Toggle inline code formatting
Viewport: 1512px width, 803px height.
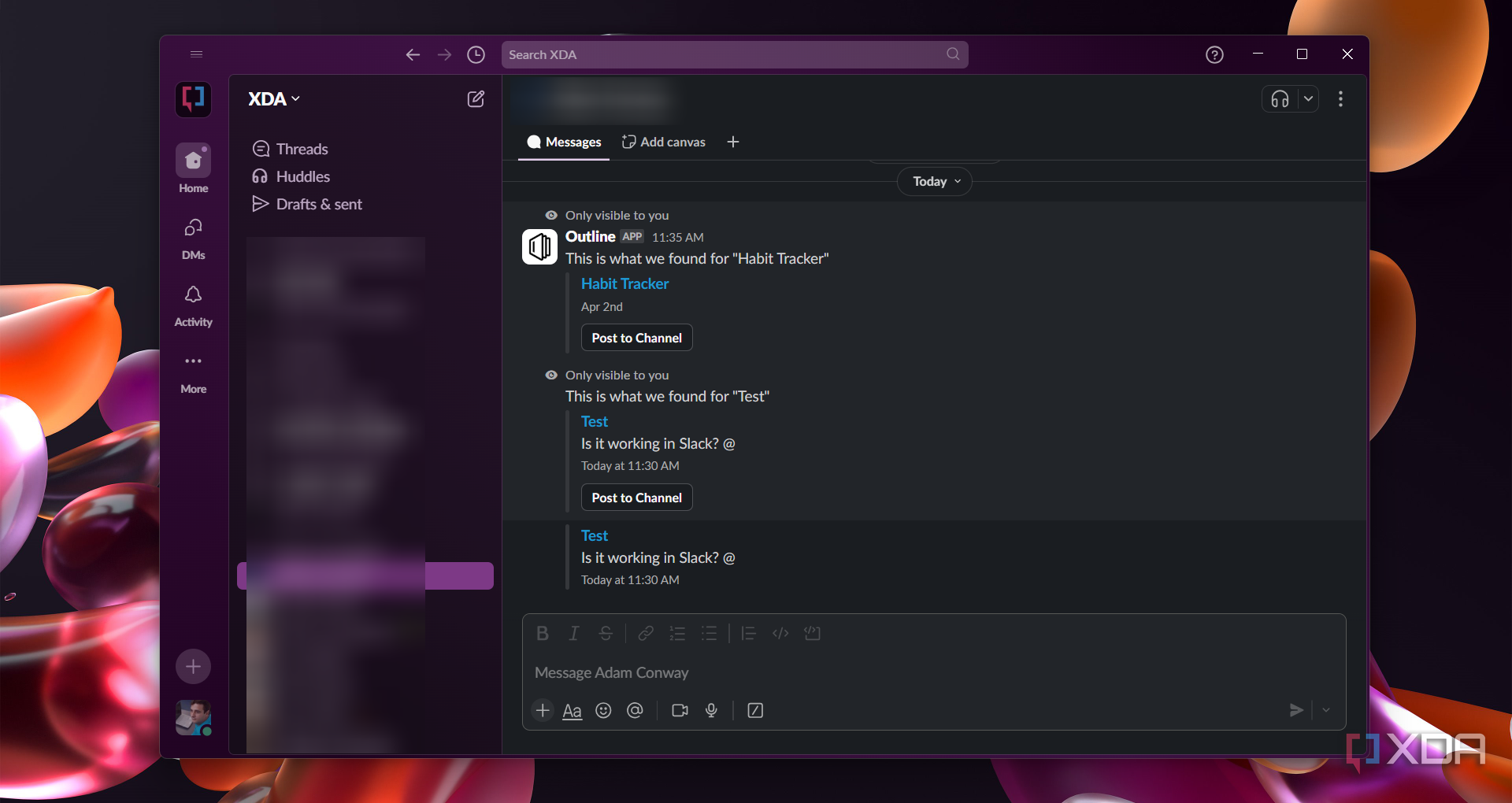click(780, 633)
